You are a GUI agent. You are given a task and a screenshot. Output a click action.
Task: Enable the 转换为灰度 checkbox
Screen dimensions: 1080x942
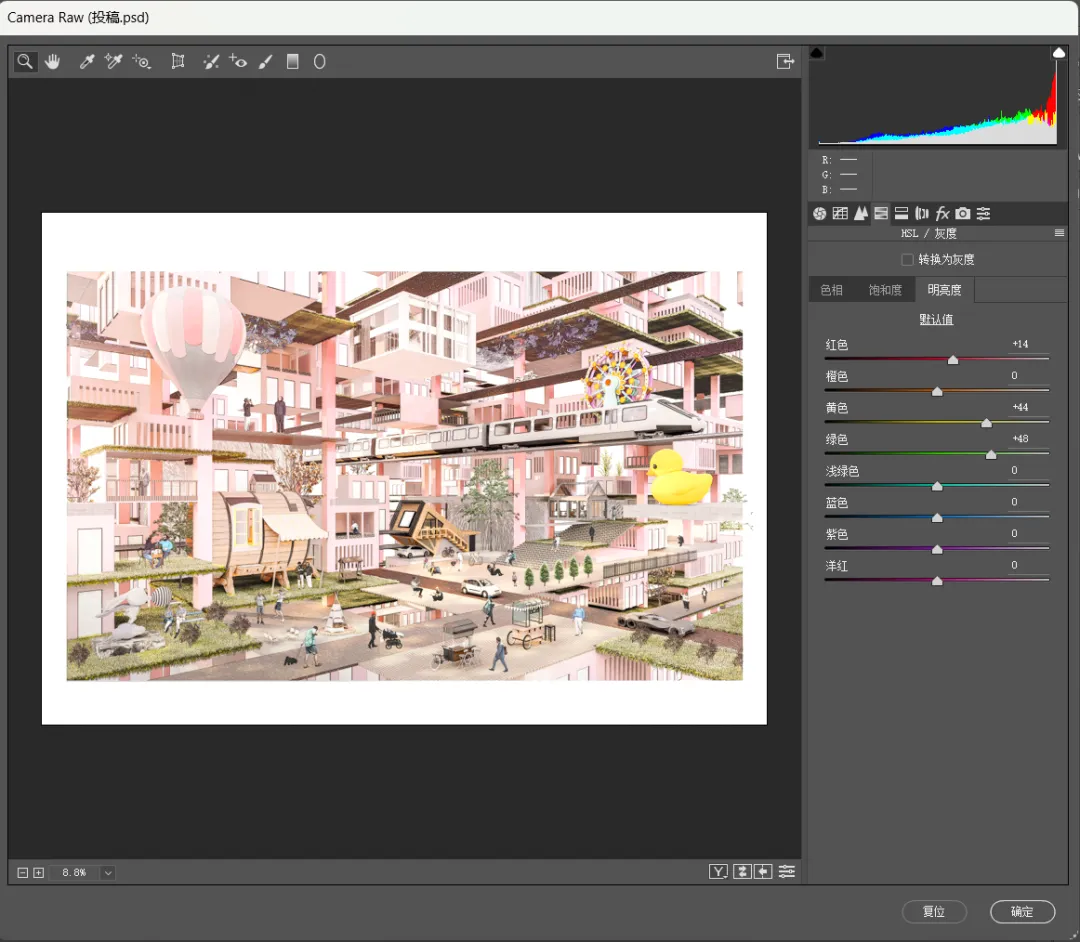(x=907, y=260)
